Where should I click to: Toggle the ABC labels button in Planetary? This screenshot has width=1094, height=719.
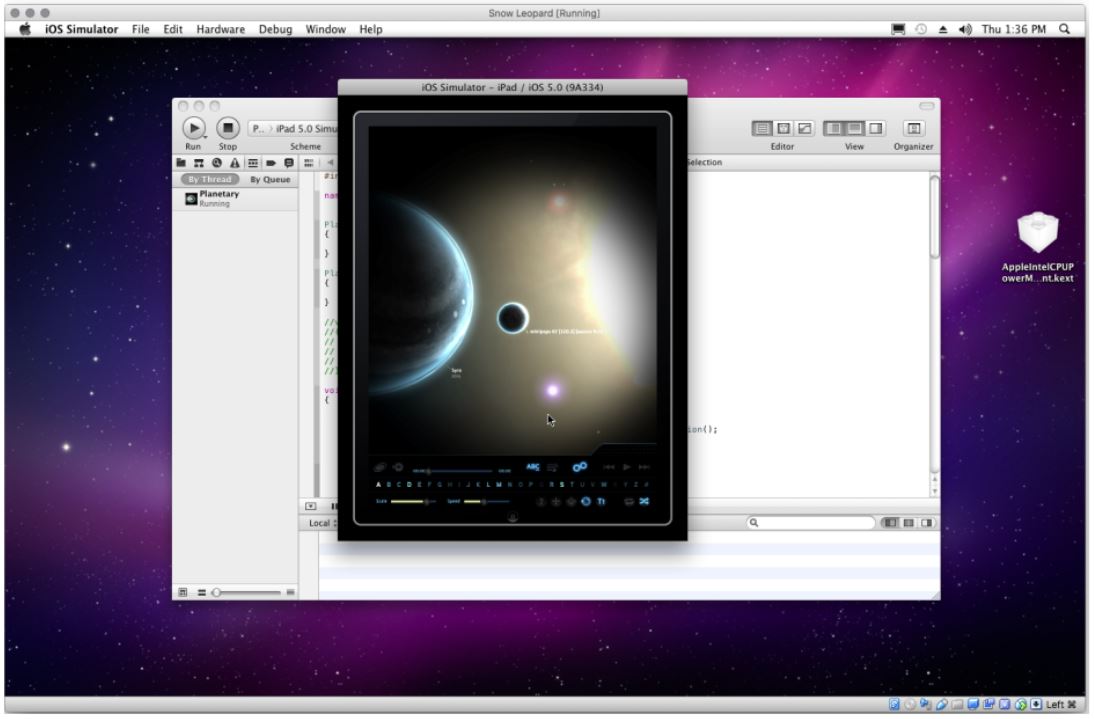[533, 467]
